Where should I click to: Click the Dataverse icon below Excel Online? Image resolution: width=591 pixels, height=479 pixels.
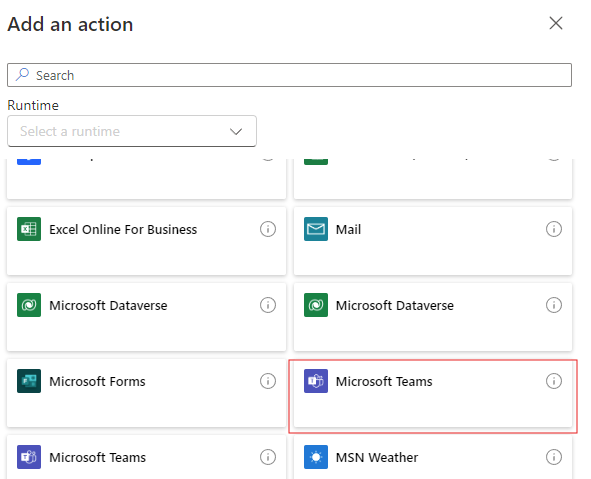[x=29, y=305]
